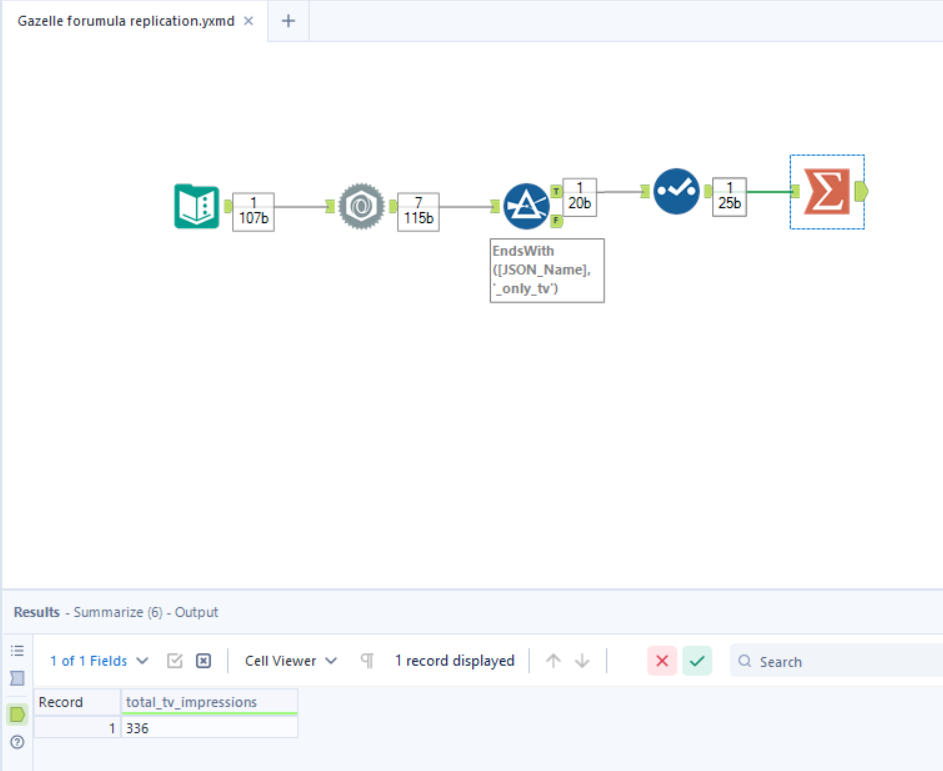Open the metadata list view in Results sidebar
This screenshot has width=943, height=771.
16,650
